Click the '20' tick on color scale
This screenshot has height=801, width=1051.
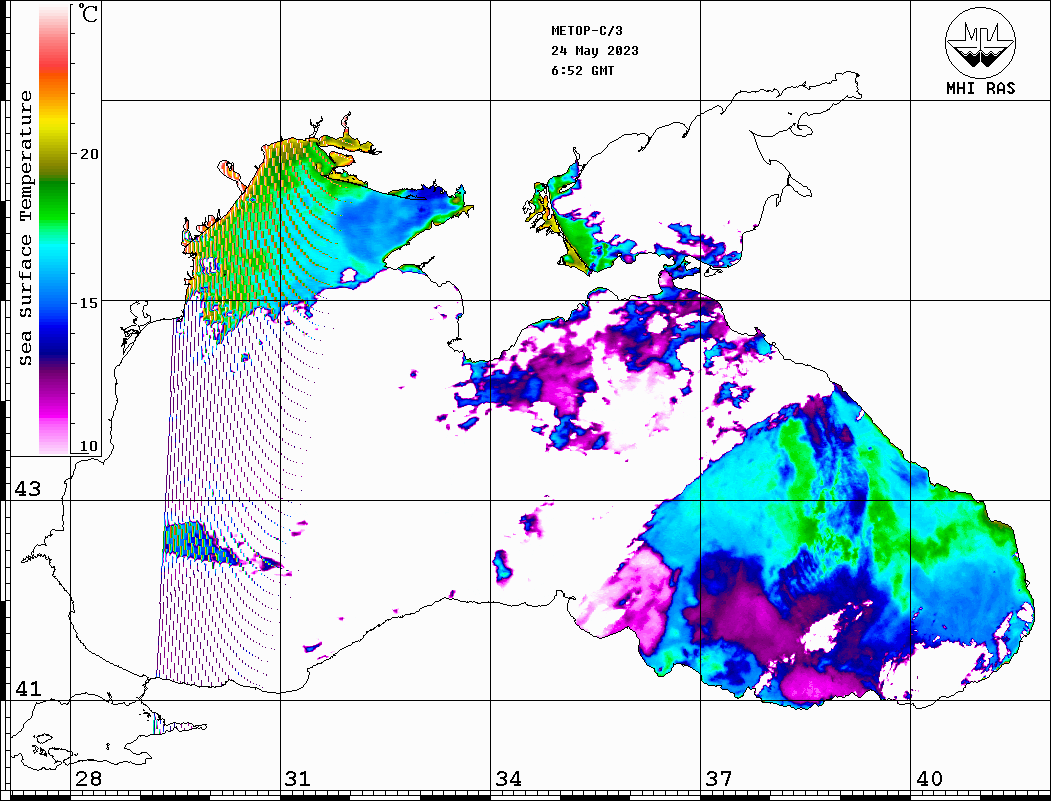click(x=89, y=154)
